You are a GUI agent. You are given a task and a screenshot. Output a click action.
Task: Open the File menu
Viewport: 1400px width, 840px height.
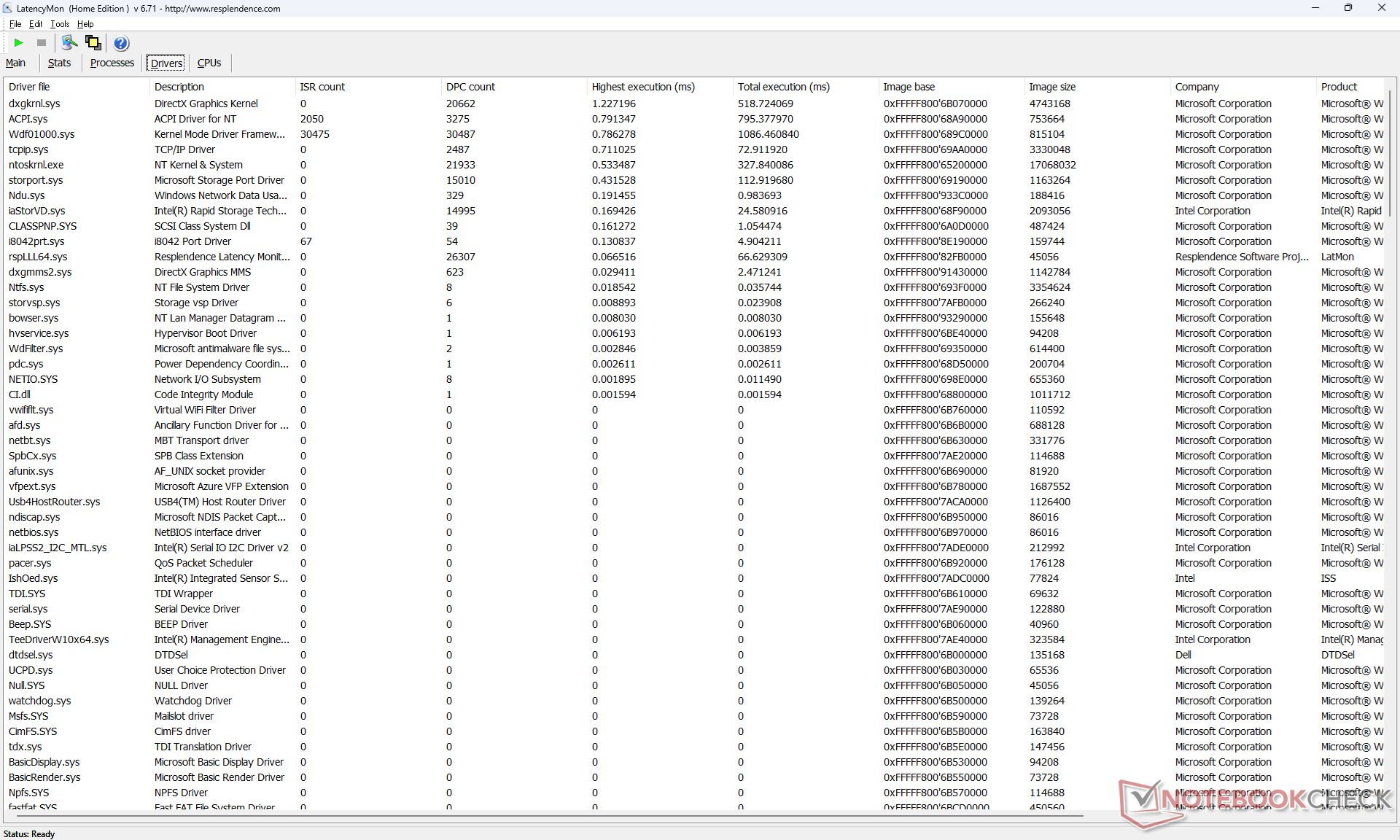click(15, 24)
